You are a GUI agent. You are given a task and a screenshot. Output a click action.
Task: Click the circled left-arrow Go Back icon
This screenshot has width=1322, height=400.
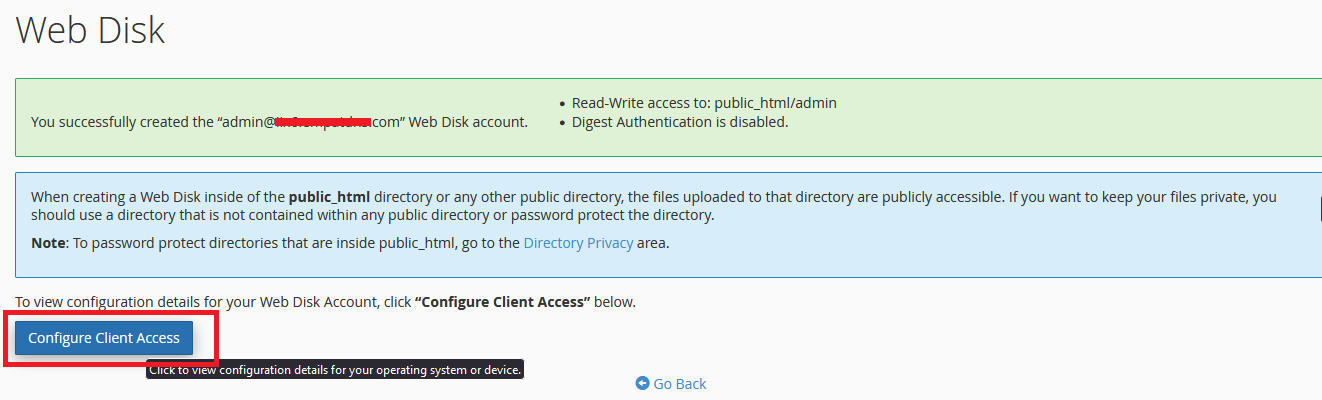(642, 384)
